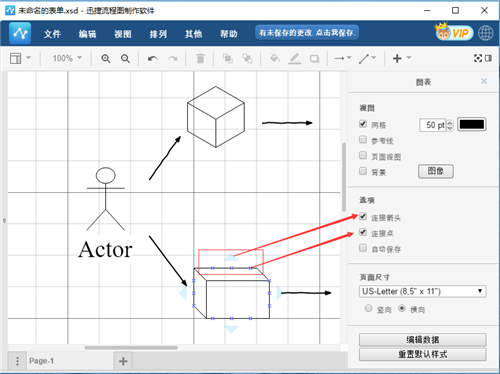Toggle the format panel icon
The height and width of the screenshot is (374, 500).
488,58
